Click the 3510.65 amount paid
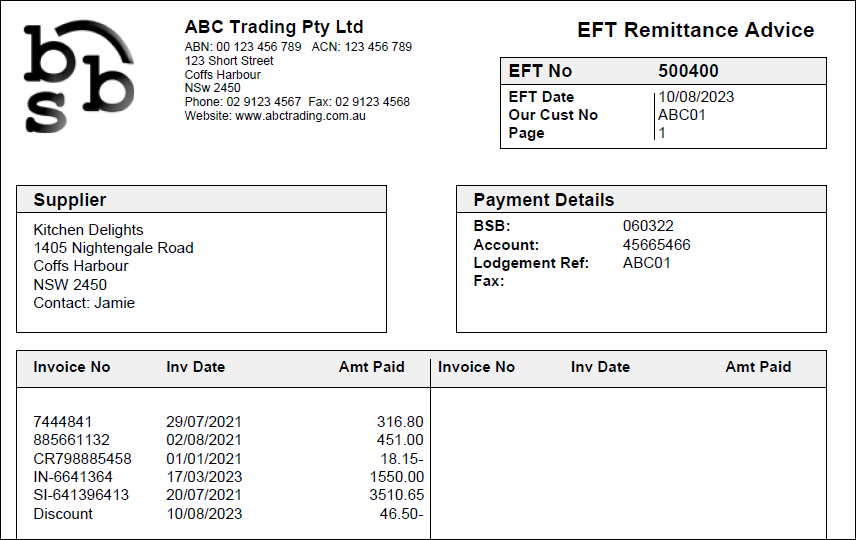Image resolution: width=857 pixels, height=540 pixels. tap(396, 495)
